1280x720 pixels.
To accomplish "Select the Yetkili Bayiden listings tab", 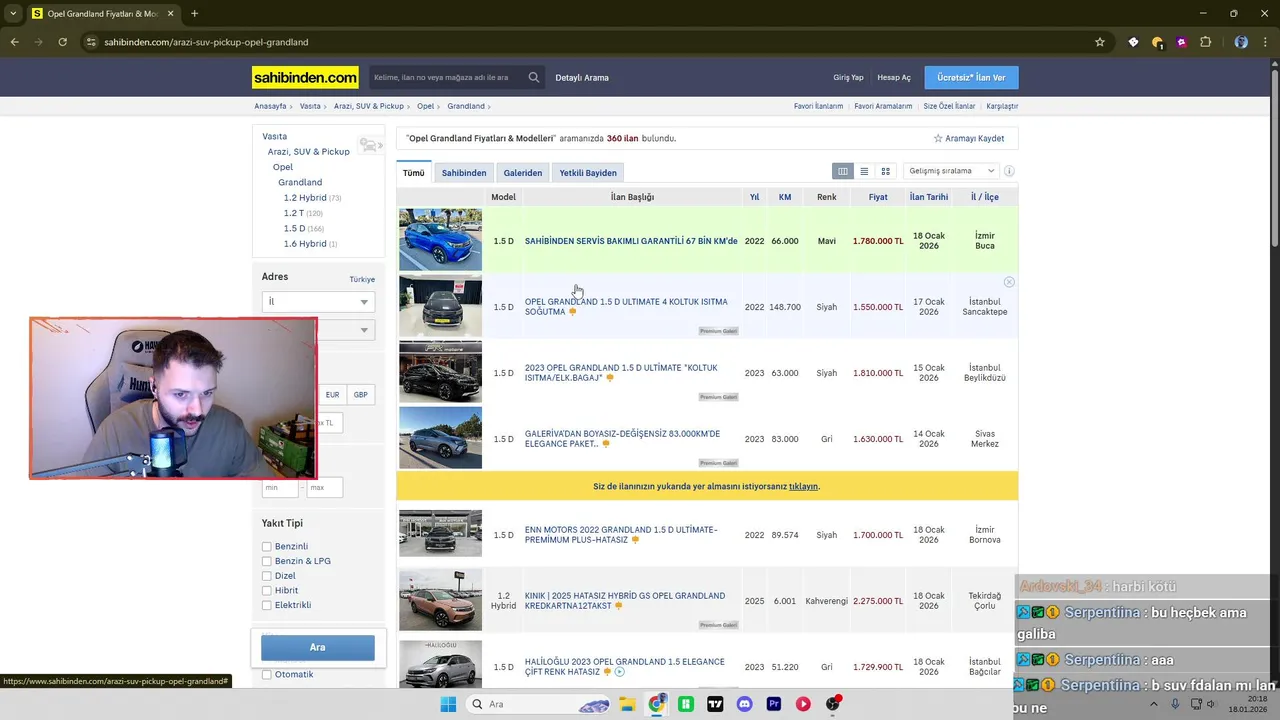I will 588,173.
